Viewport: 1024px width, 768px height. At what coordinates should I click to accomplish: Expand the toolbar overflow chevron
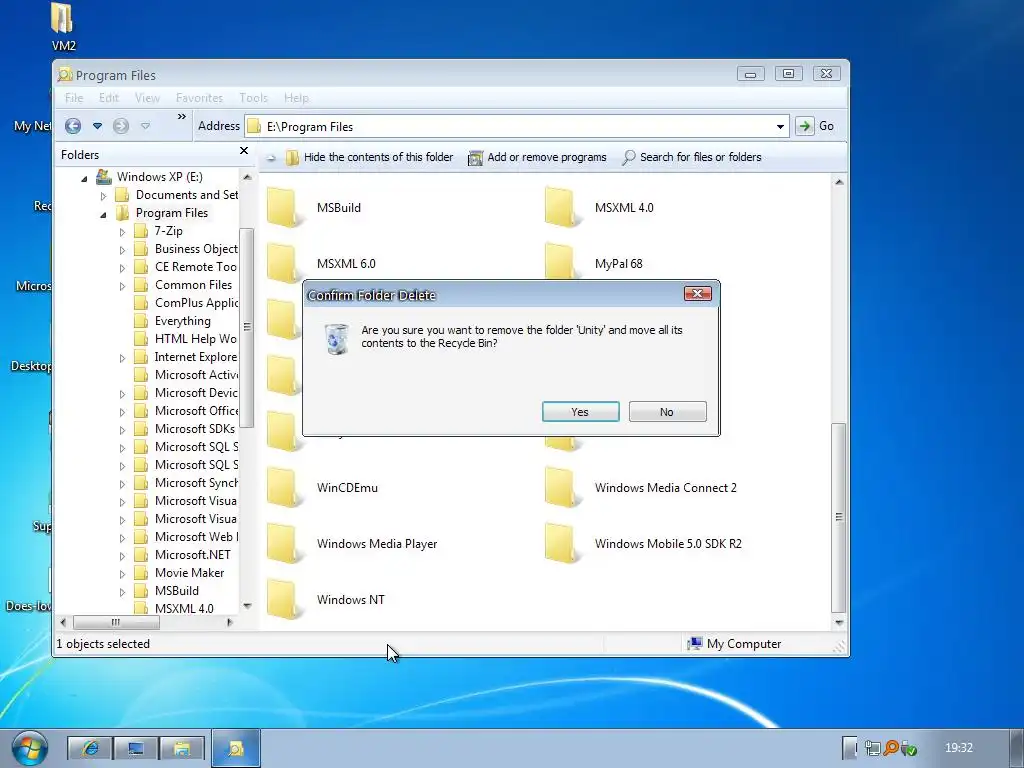coord(182,117)
